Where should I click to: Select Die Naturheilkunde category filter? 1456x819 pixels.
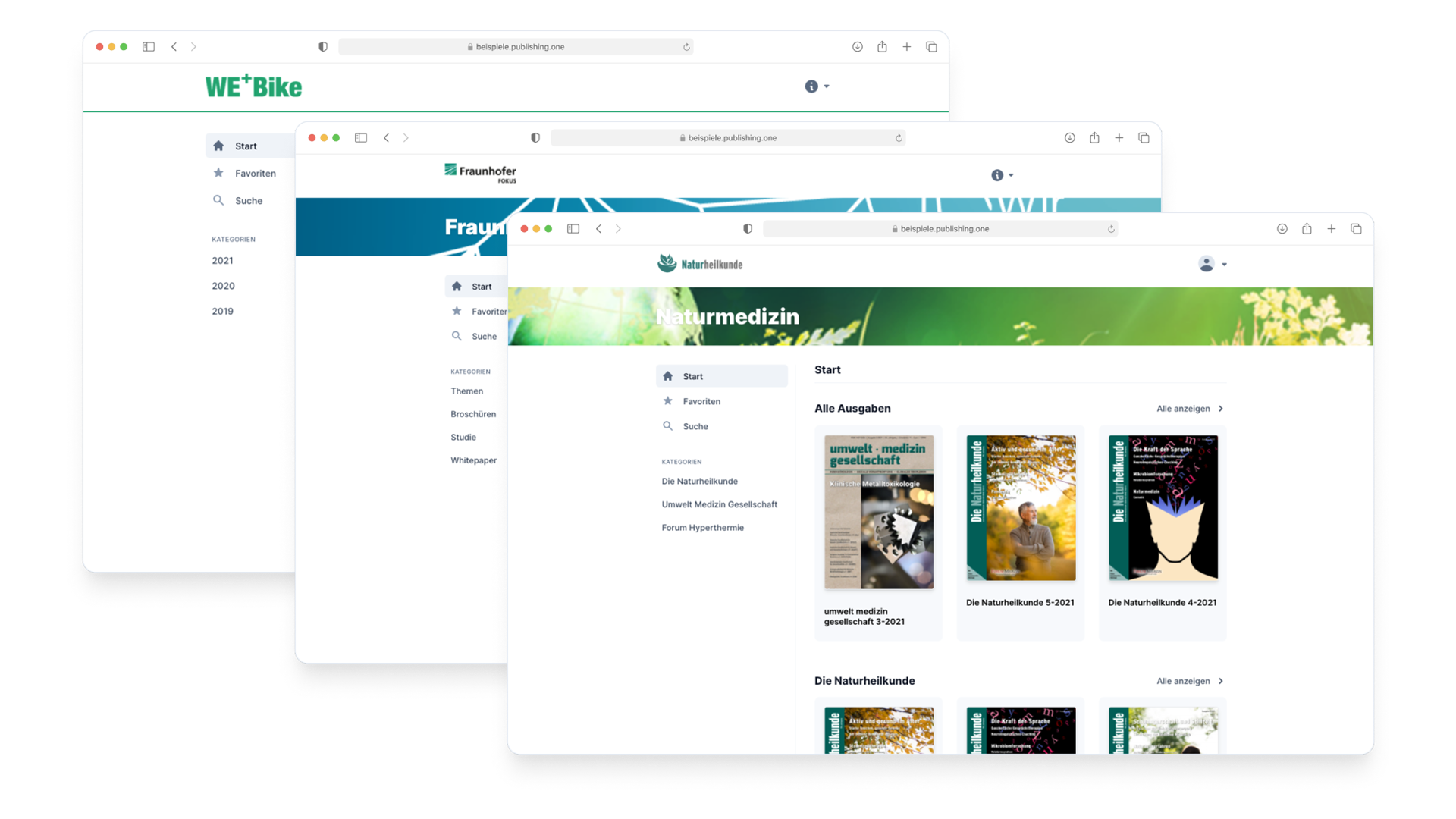click(699, 481)
